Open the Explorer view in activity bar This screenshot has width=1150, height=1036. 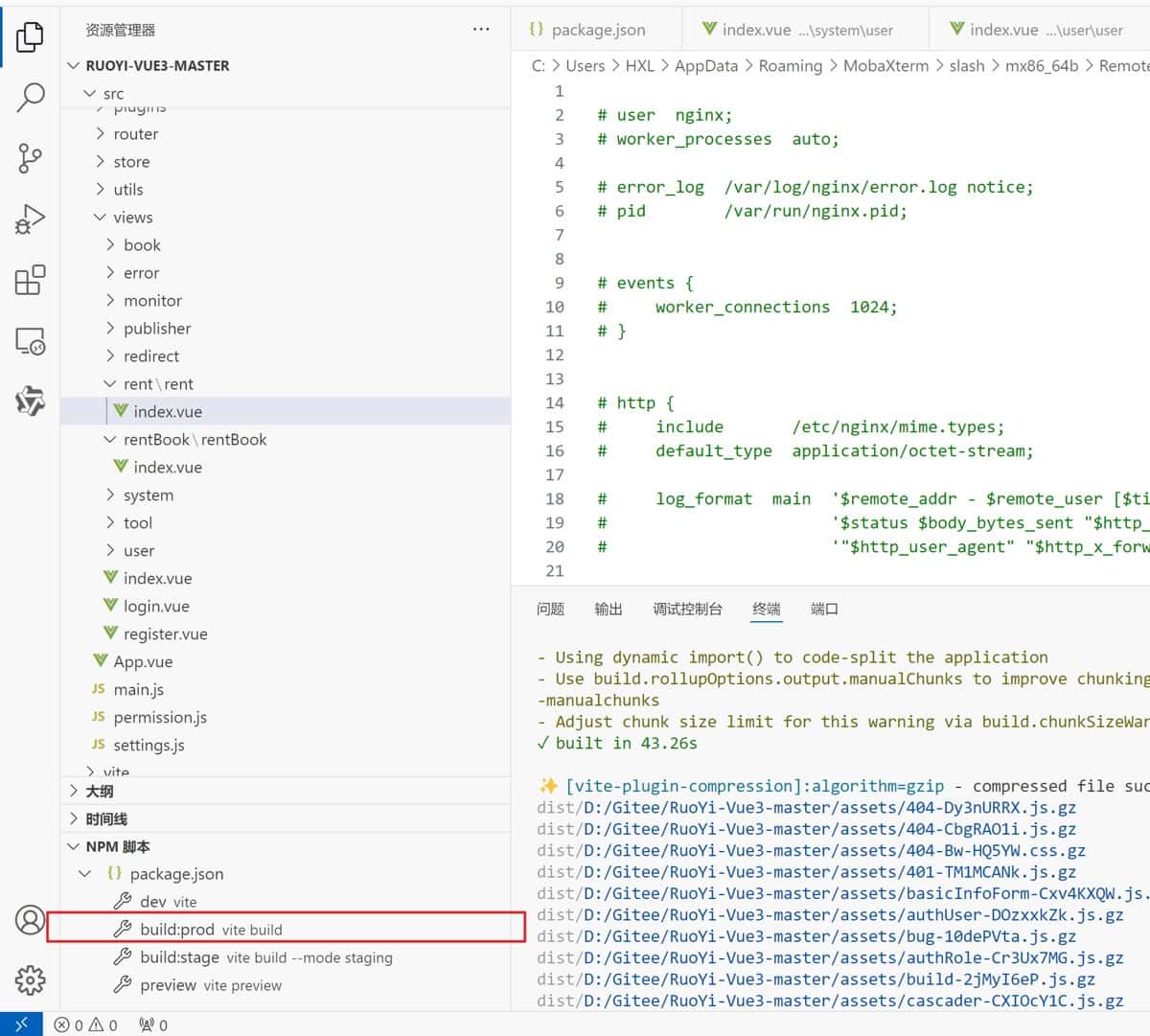pyautogui.click(x=30, y=36)
